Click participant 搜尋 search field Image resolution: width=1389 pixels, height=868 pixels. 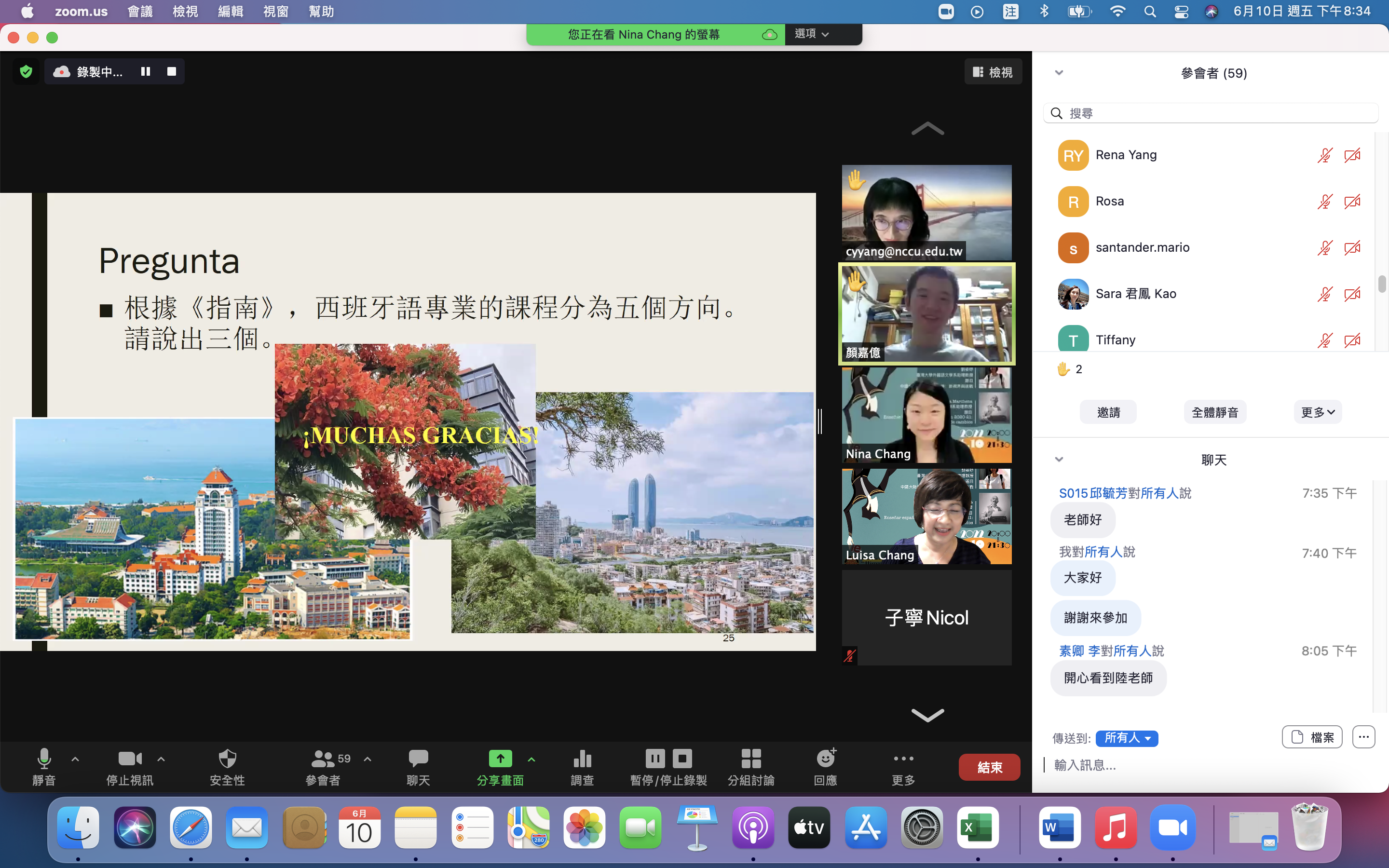pyautogui.click(x=1211, y=113)
